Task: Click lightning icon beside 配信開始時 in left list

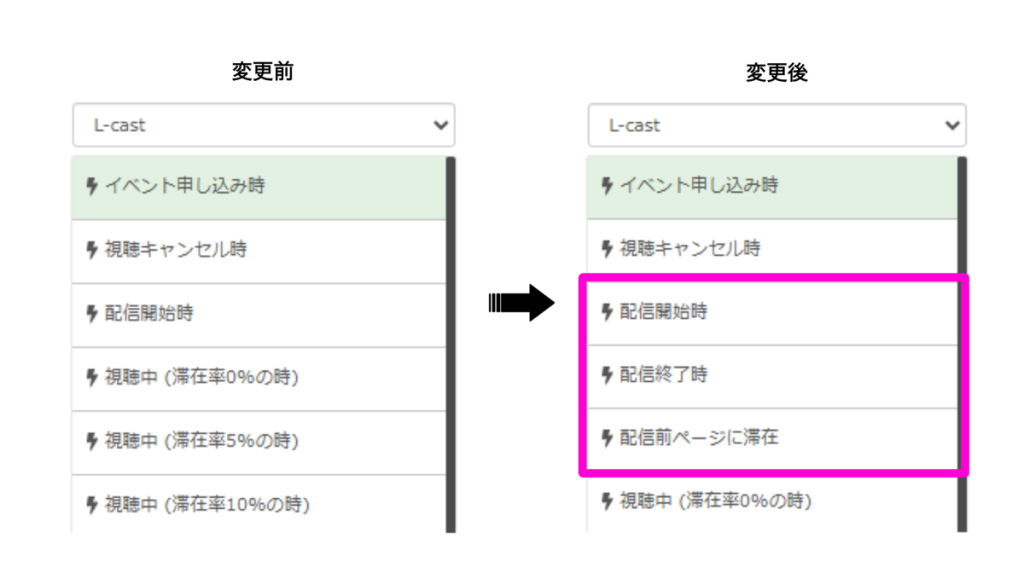Action: tap(92, 313)
